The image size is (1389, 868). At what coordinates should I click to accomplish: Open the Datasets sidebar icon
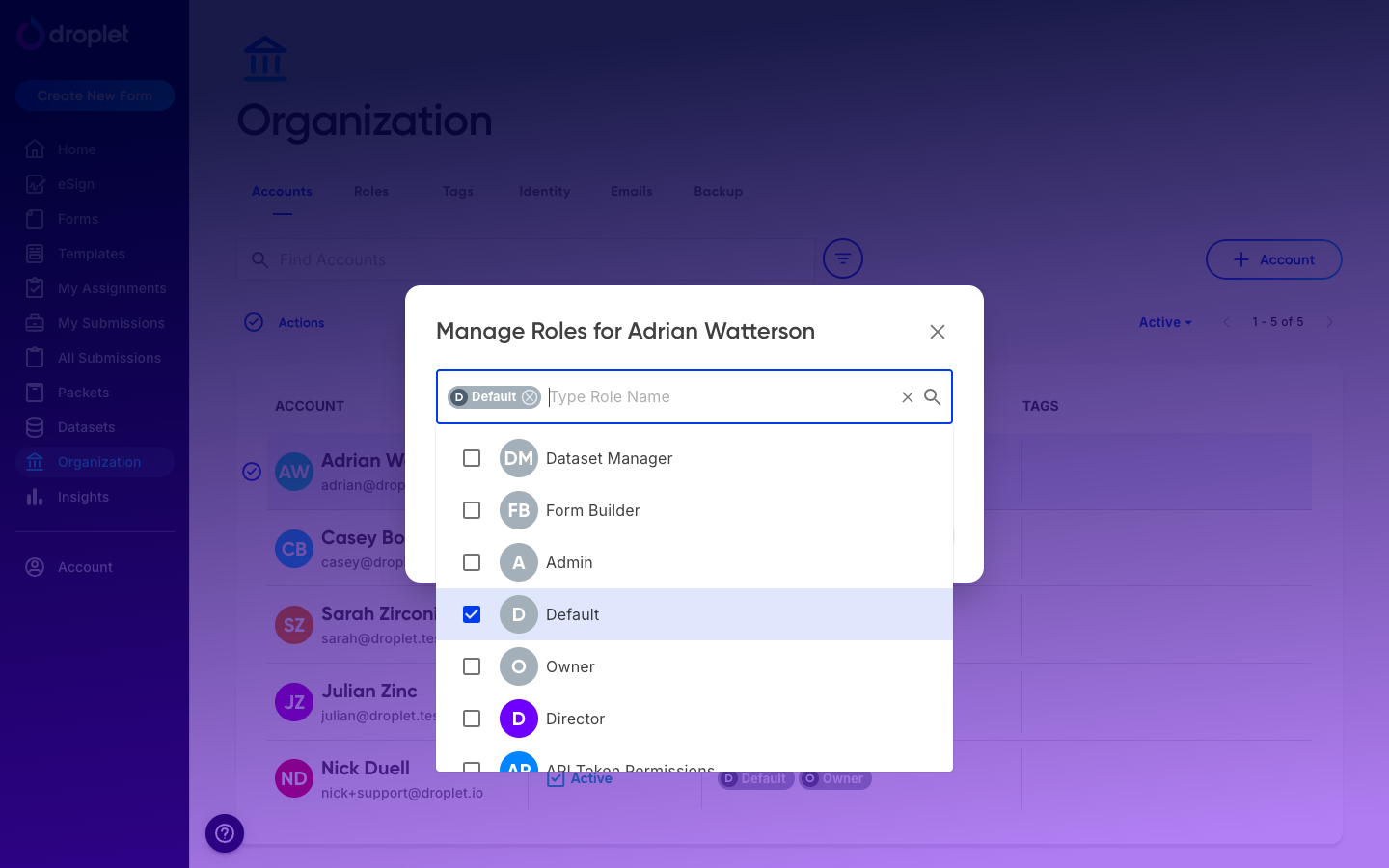point(35,427)
